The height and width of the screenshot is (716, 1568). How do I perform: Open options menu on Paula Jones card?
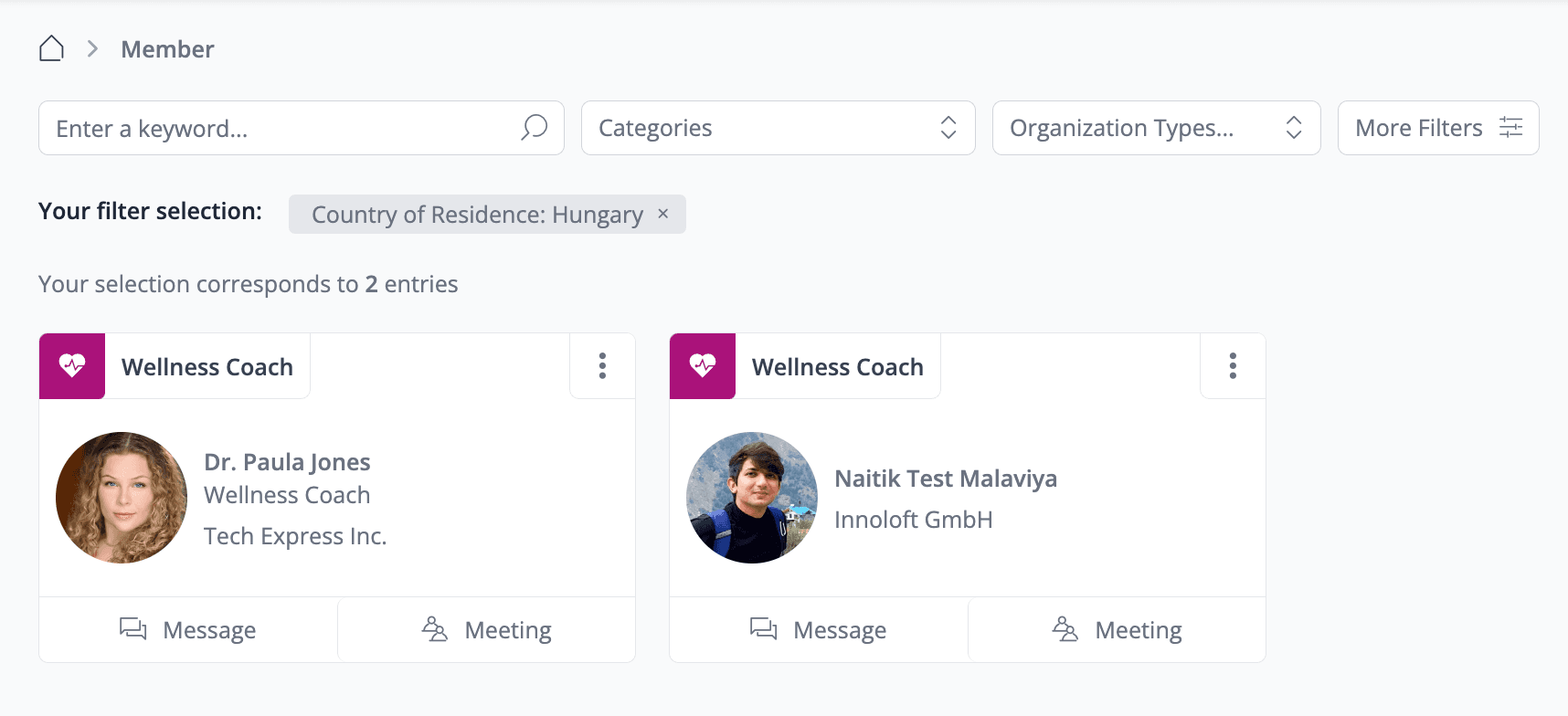(x=602, y=366)
